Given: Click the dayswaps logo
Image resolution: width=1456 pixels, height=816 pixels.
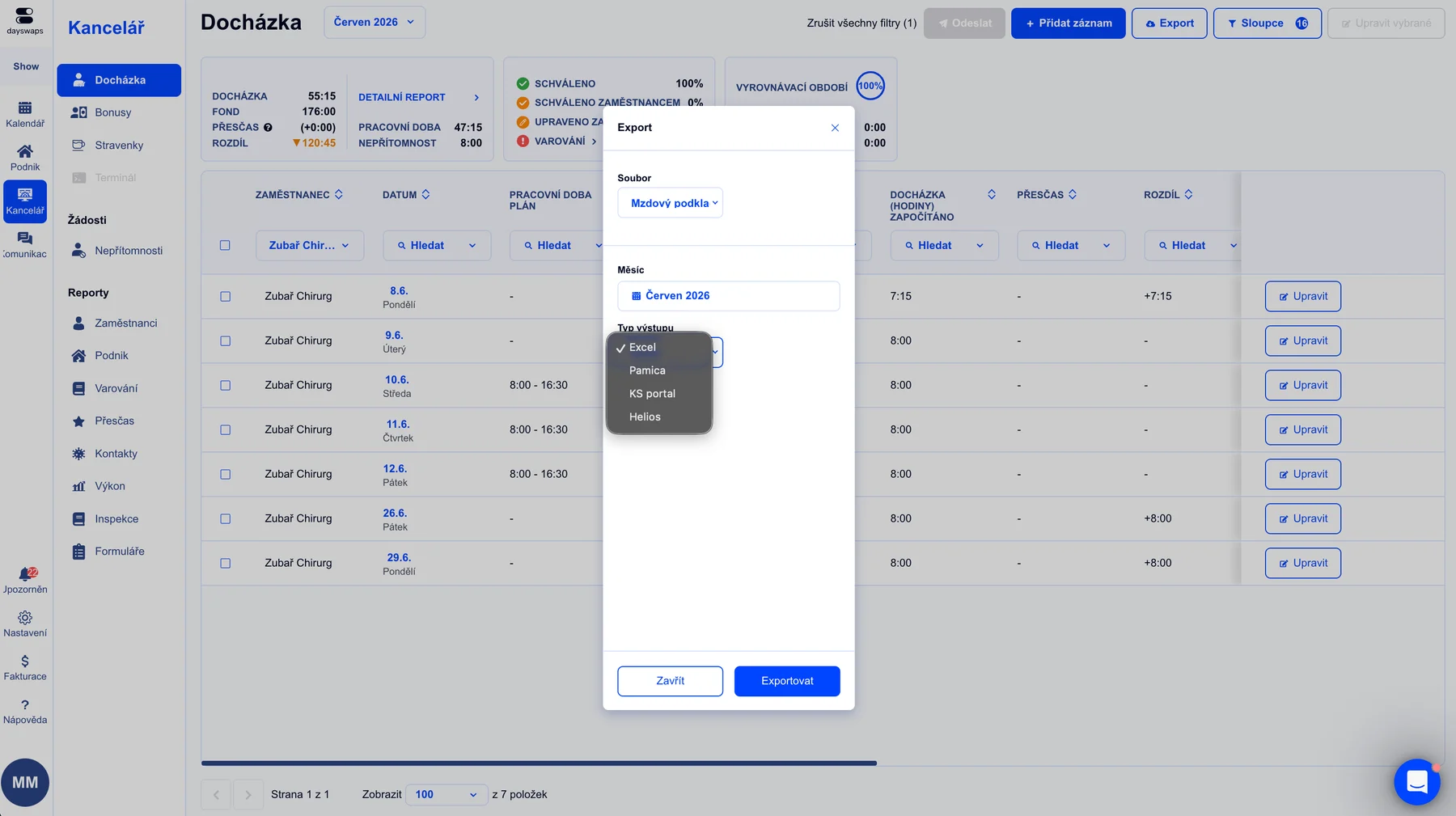Looking at the screenshot, I should (x=25, y=21).
